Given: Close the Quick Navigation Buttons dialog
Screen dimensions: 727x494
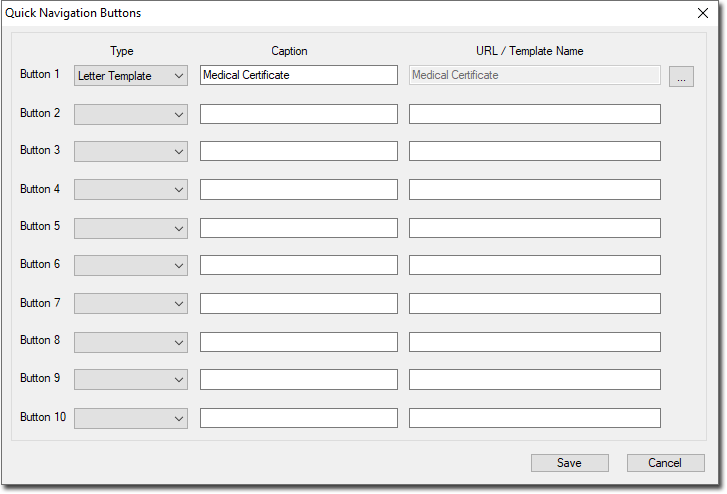Looking at the screenshot, I should [x=702, y=13].
